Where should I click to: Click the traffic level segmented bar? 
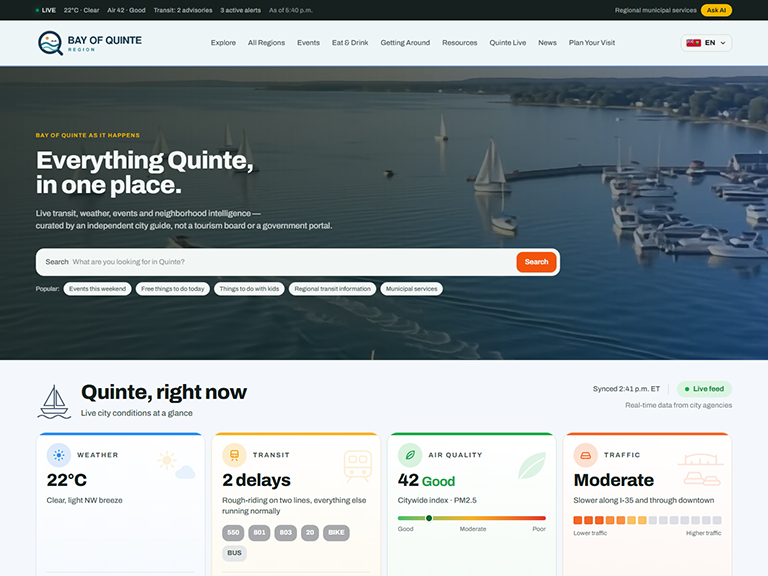(x=647, y=520)
